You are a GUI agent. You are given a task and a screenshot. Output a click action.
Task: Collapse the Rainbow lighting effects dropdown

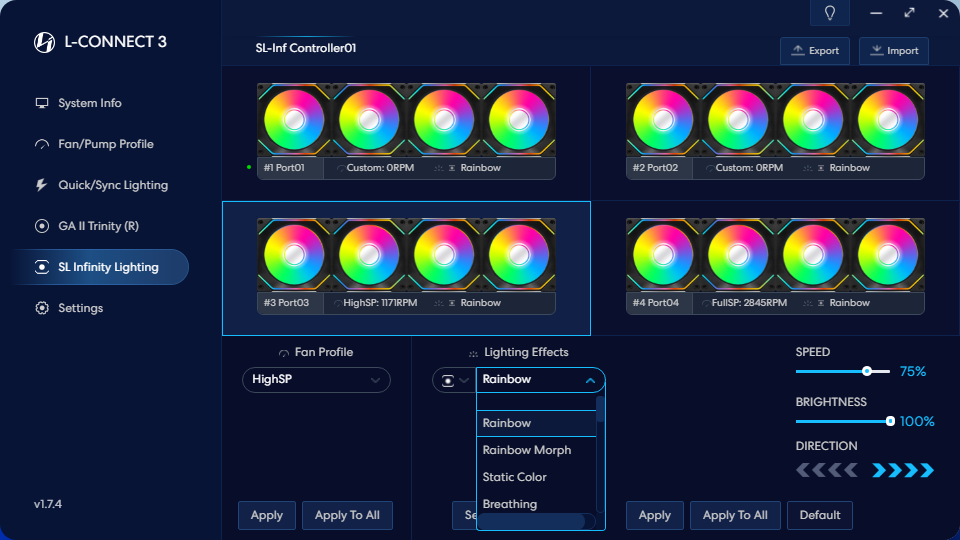pos(541,380)
